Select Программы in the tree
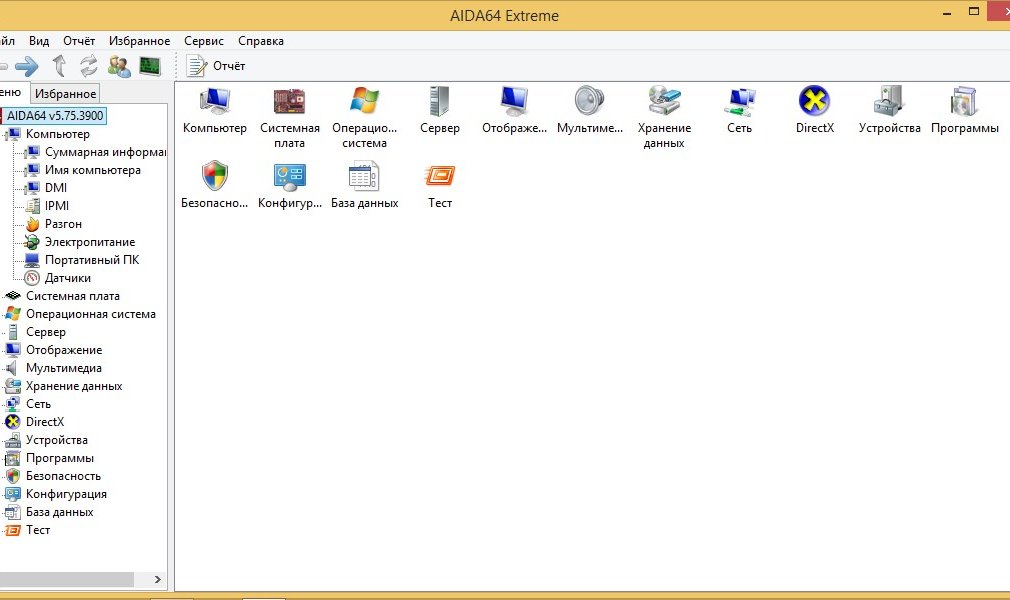Viewport: 1010px width, 600px height. [x=60, y=458]
